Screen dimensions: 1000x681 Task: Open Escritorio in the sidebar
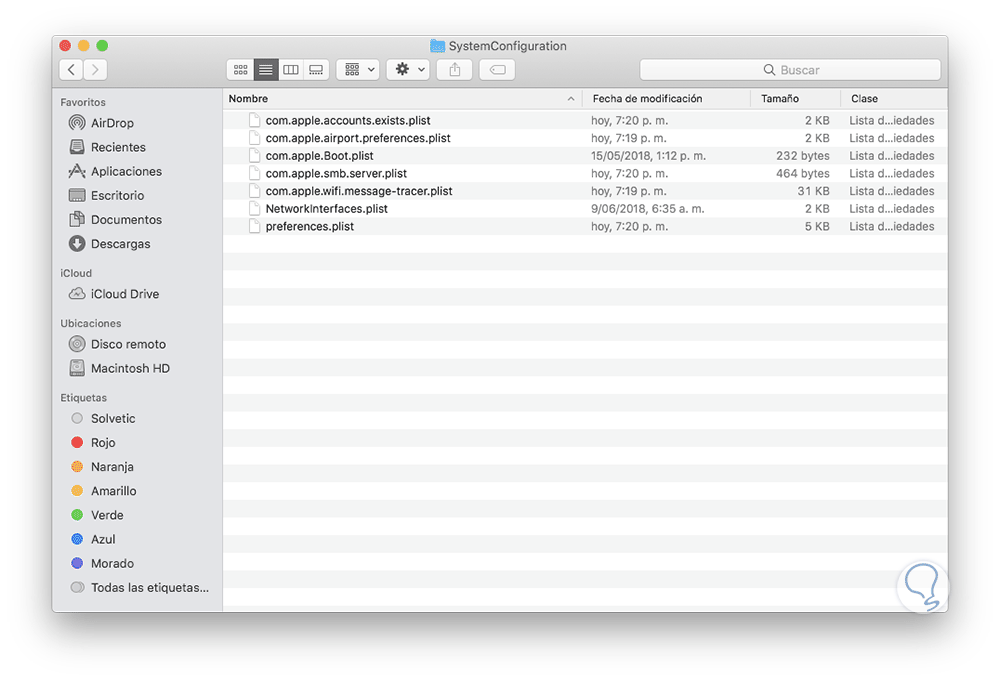(138, 196)
